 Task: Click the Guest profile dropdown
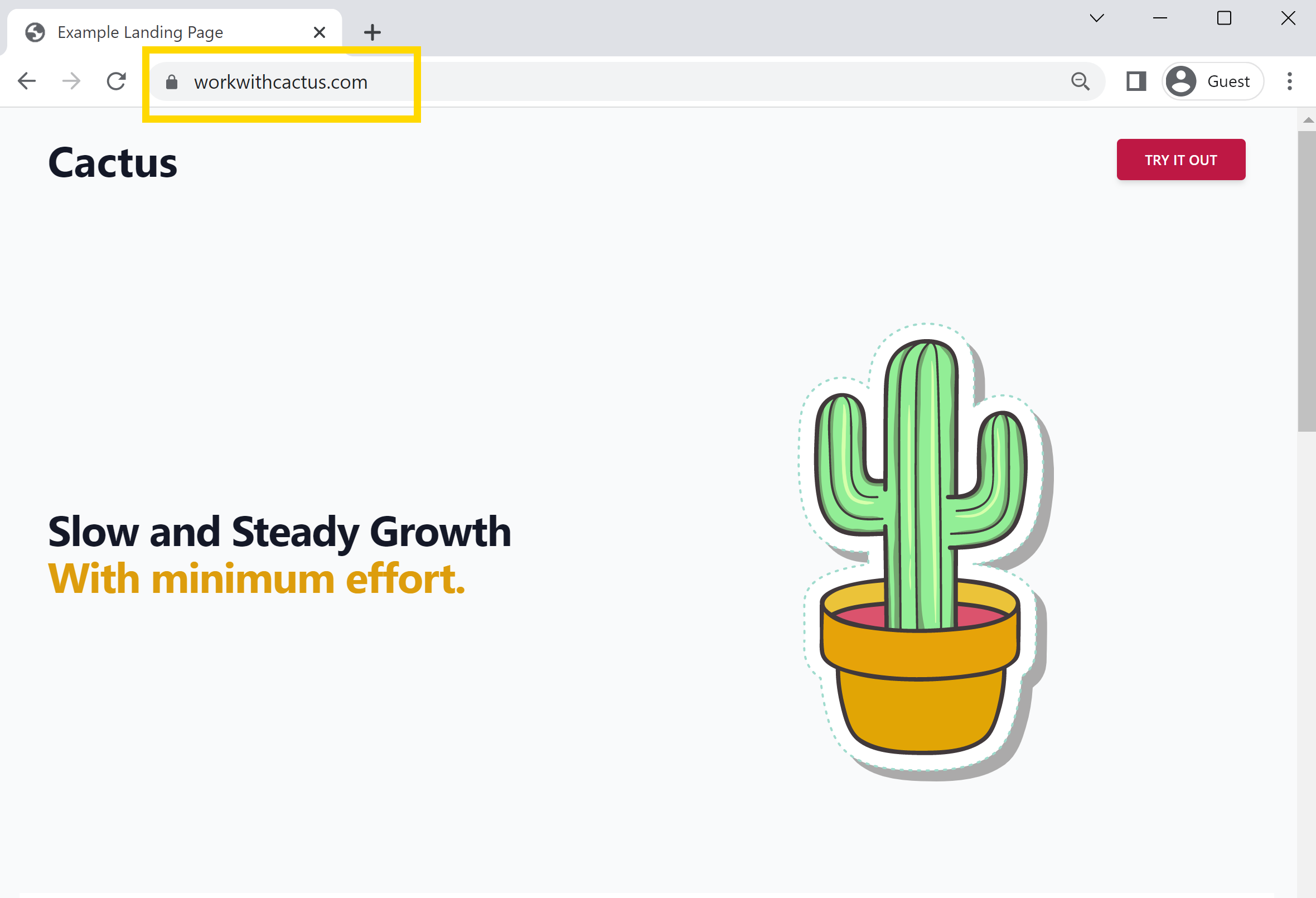pos(1211,81)
